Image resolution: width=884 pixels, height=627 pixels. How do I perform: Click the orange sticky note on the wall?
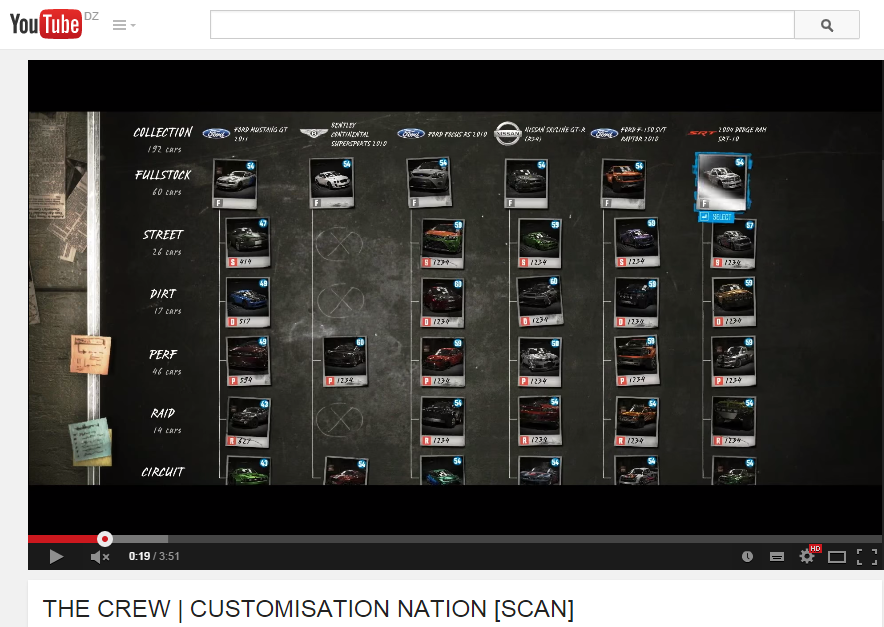tap(91, 355)
